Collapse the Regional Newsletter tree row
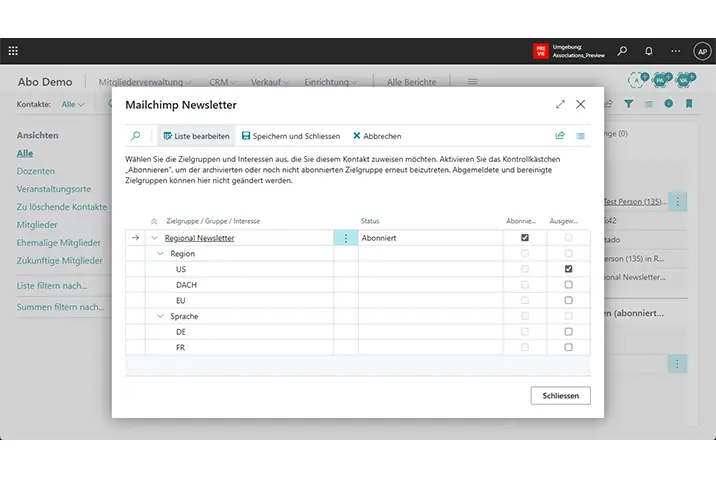Viewport: 716px width, 478px height. pos(154,238)
